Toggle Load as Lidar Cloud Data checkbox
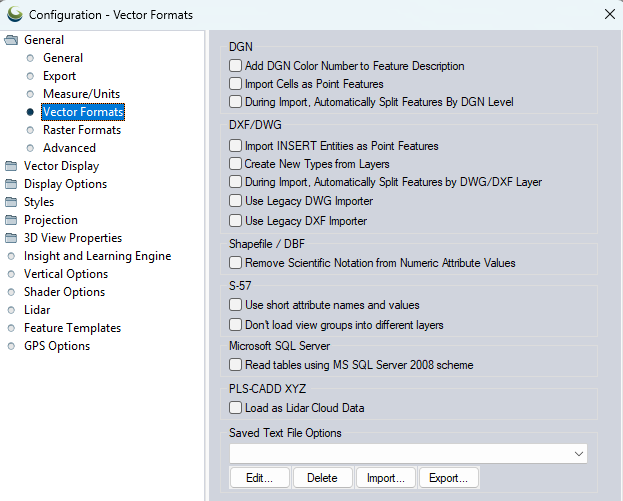 [x=236, y=408]
